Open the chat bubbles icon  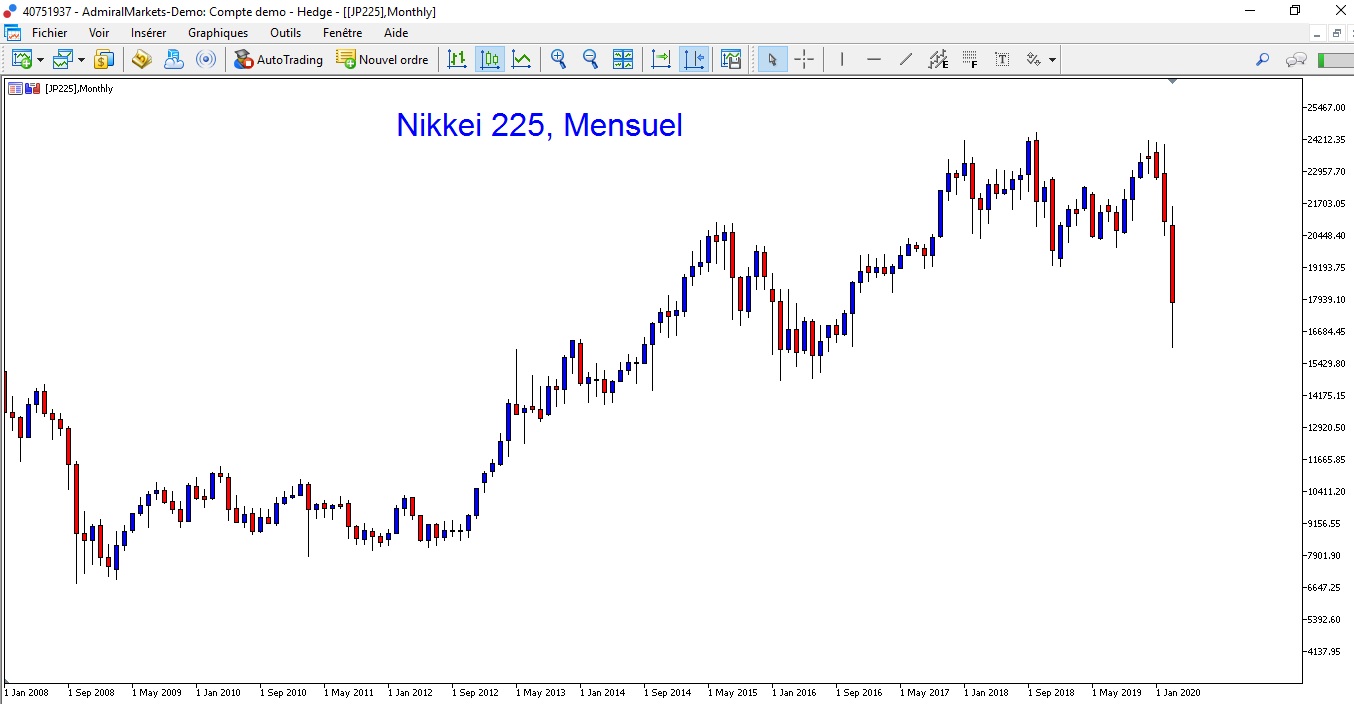click(1296, 59)
